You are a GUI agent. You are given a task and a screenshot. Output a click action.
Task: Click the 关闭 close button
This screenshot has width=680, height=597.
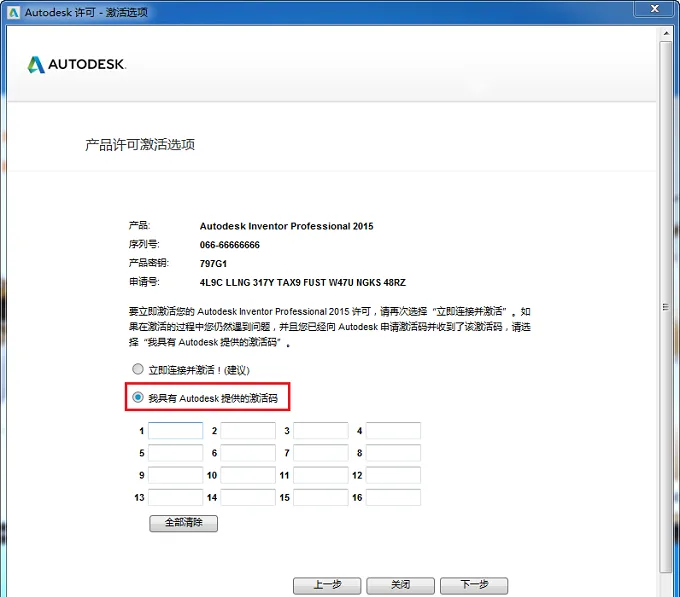[x=400, y=585]
